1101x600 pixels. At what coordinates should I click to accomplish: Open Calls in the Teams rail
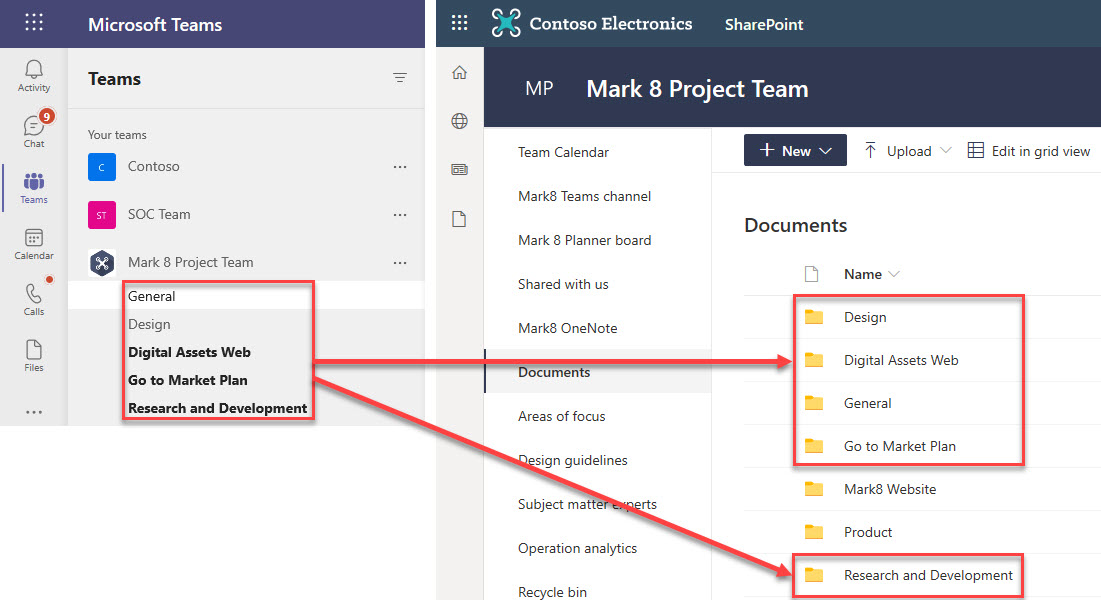point(34,299)
